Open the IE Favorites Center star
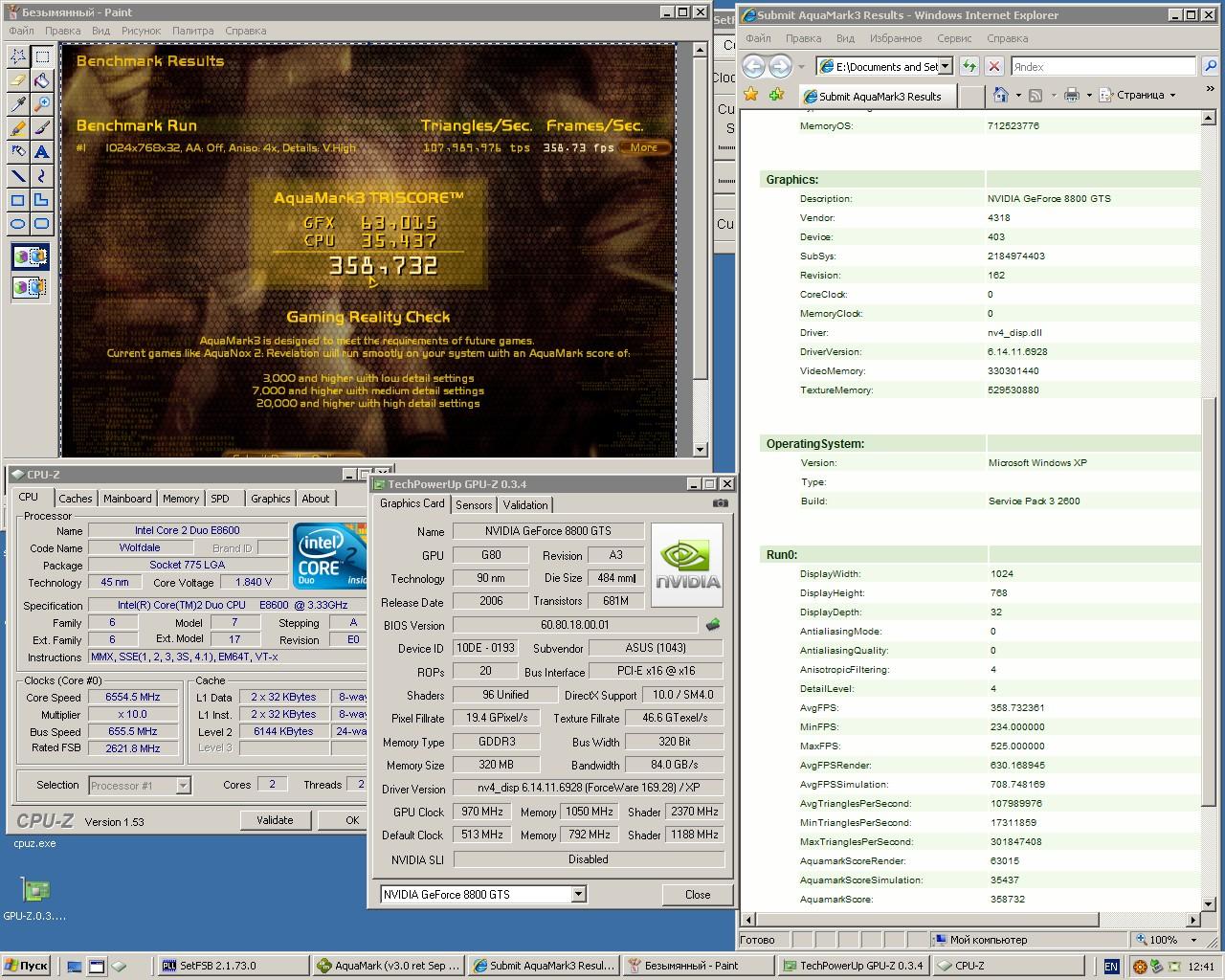 point(751,95)
